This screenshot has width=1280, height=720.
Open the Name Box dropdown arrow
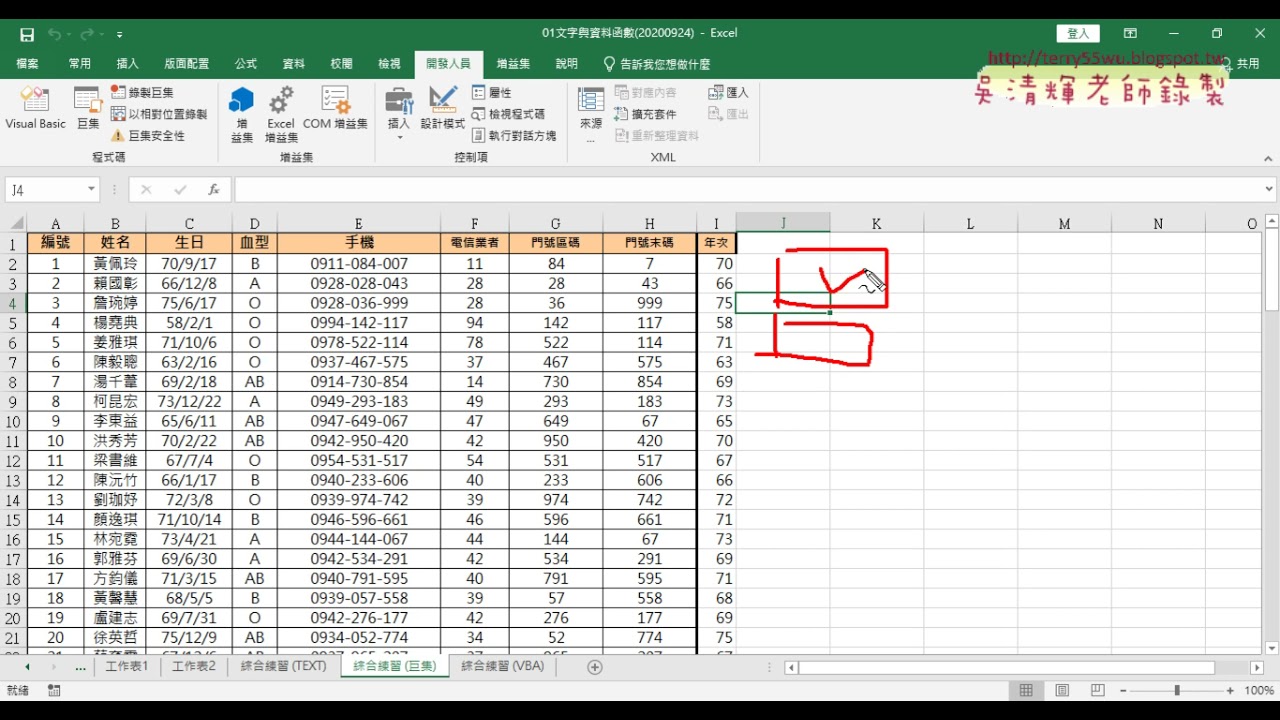pos(92,189)
